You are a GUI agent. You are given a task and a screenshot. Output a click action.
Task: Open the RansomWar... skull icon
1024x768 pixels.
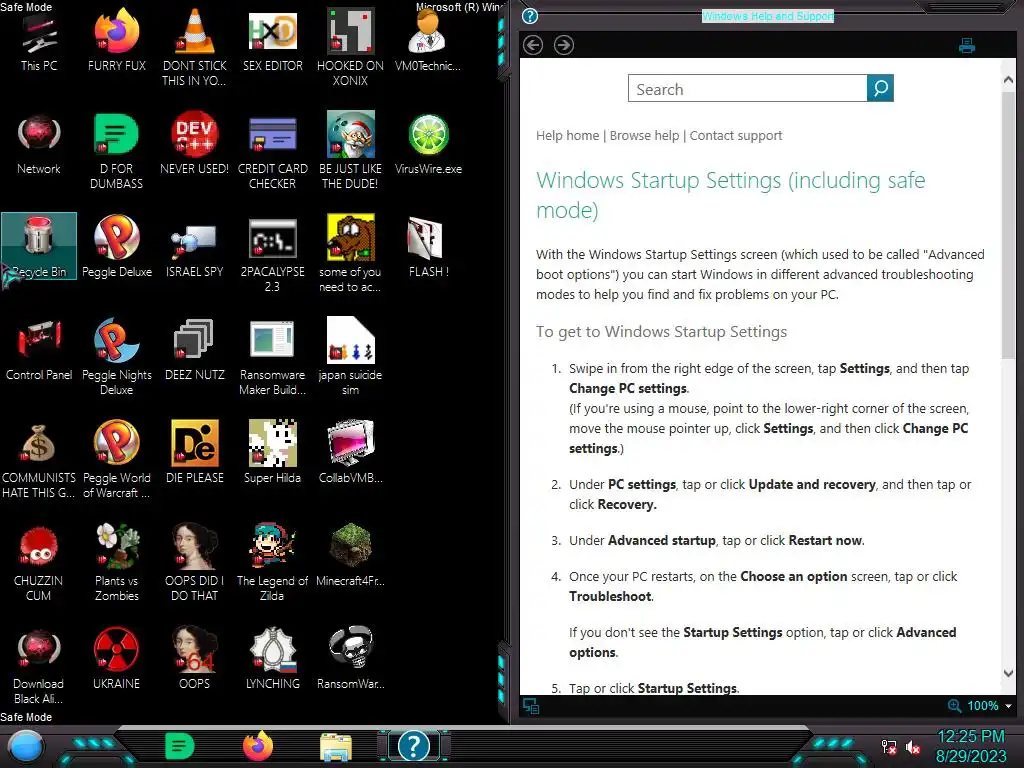350,658
